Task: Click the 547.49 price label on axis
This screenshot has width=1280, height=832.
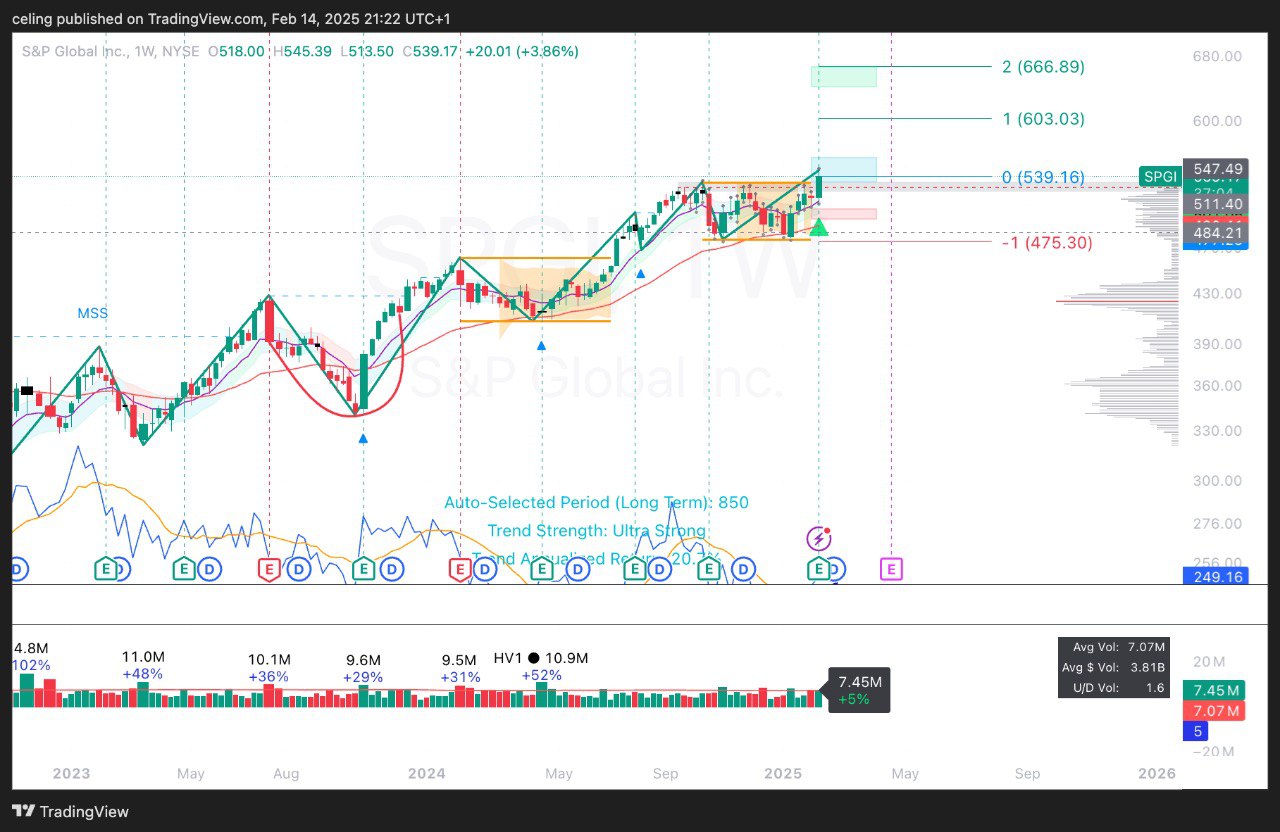Action: (x=1214, y=169)
